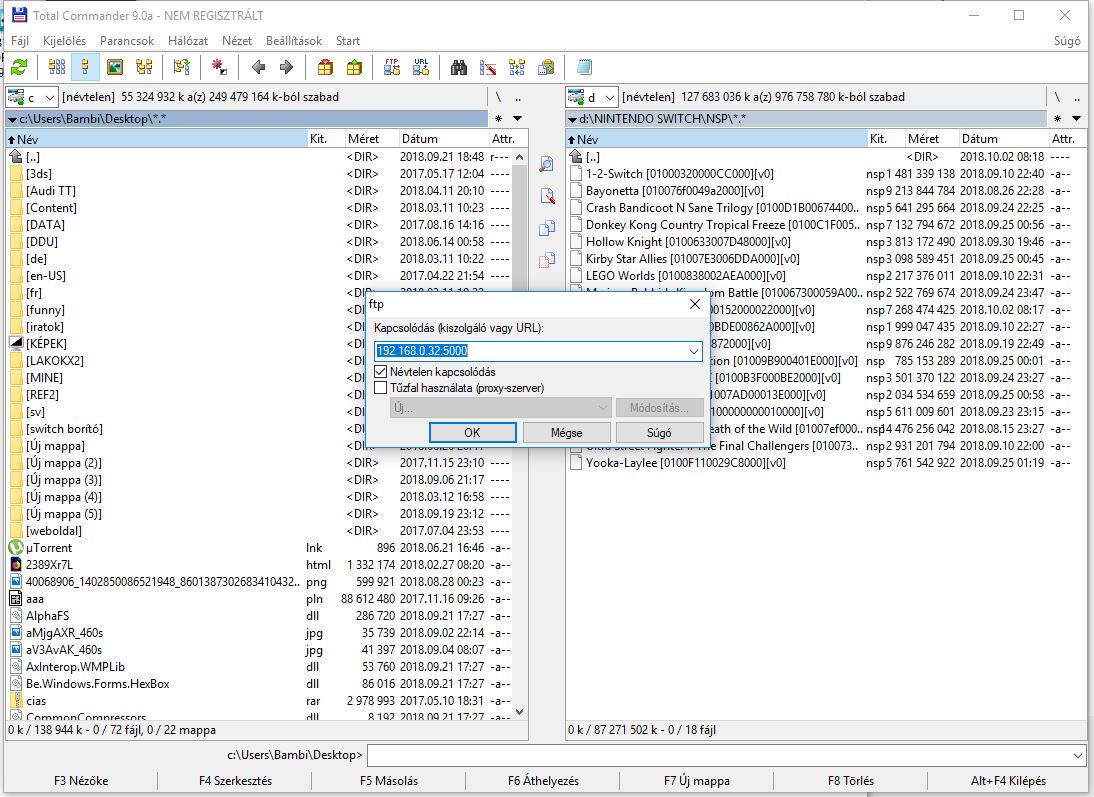The height and width of the screenshot is (797, 1094).
Task: Sort right panel by Méret column
Action: (x=931, y=139)
